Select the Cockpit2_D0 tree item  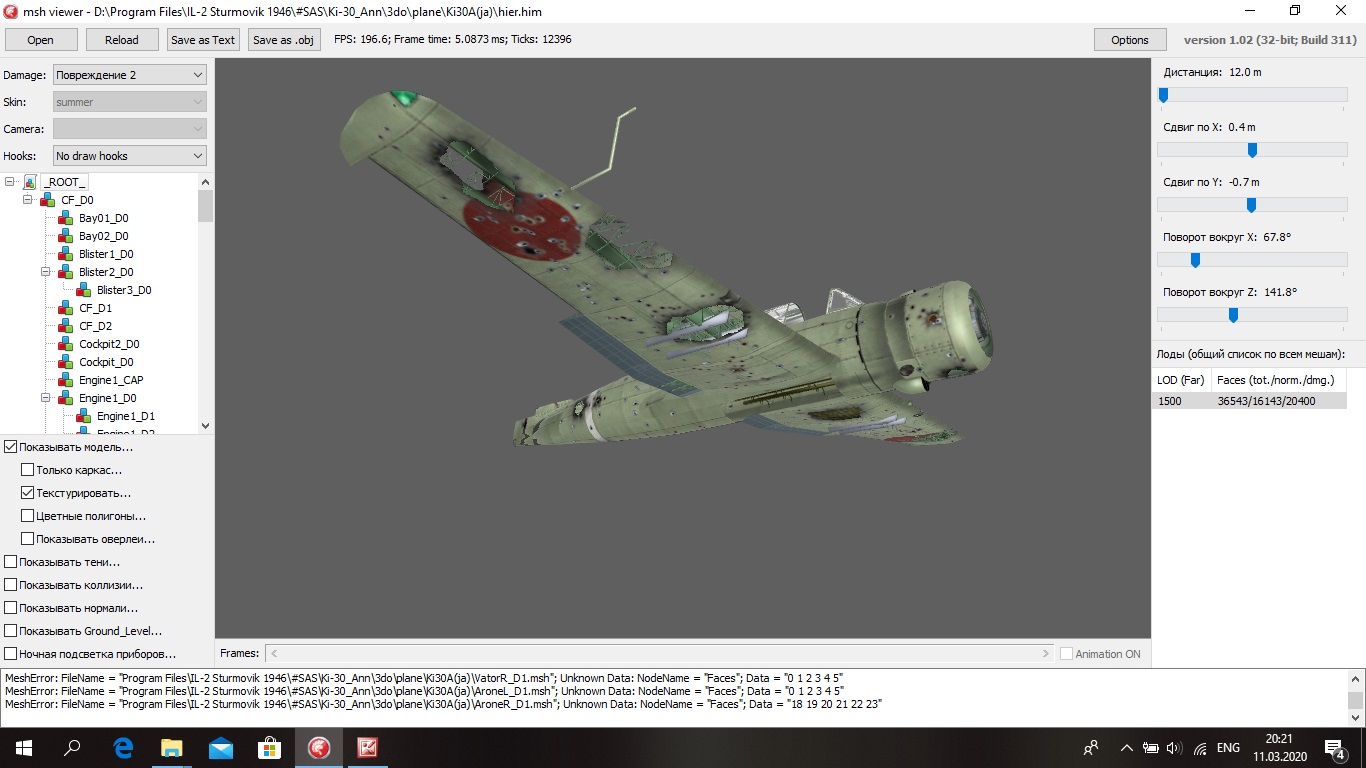[x=109, y=344]
